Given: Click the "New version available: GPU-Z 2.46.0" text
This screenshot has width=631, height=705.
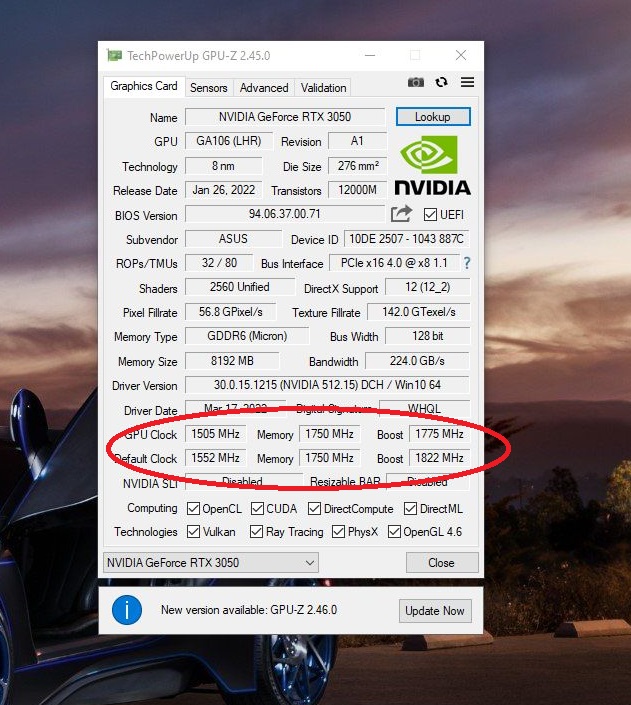Looking at the screenshot, I should point(249,610).
